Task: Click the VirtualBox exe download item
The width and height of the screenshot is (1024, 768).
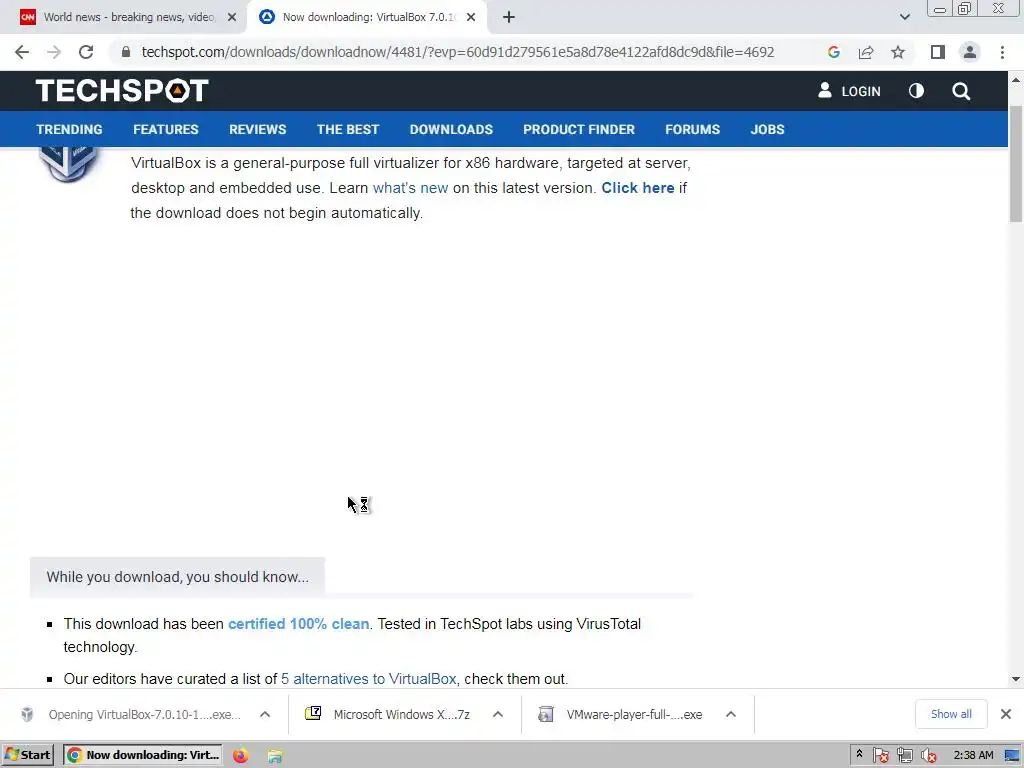Action: (134, 714)
